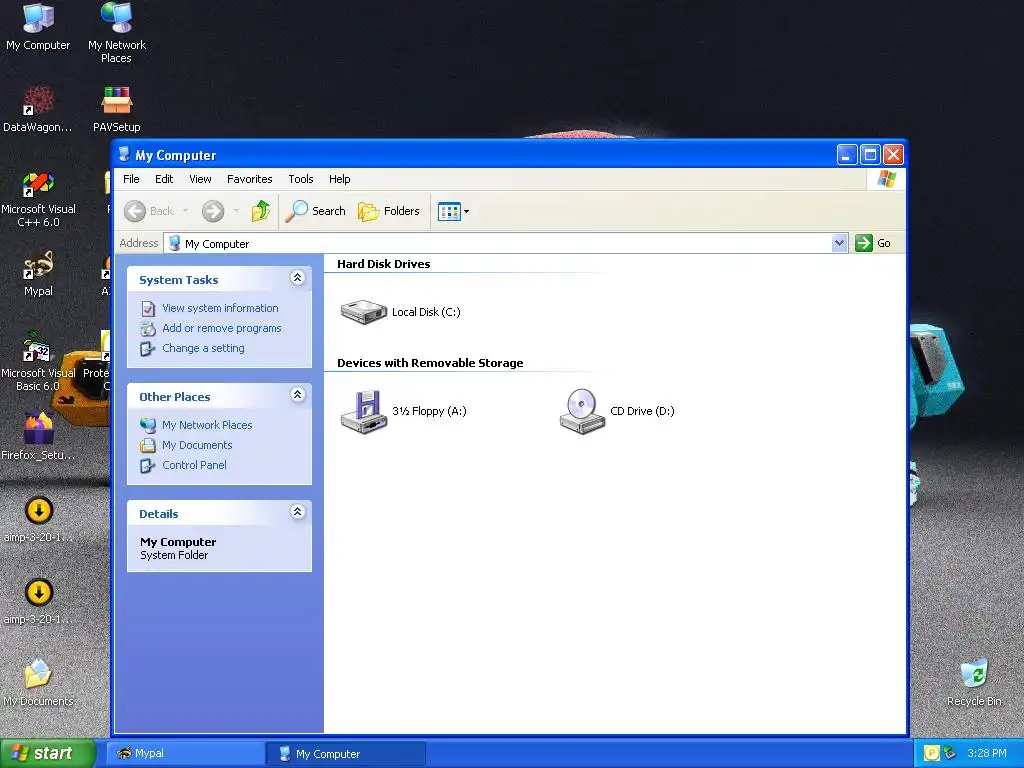Open the View menu

(x=200, y=179)
